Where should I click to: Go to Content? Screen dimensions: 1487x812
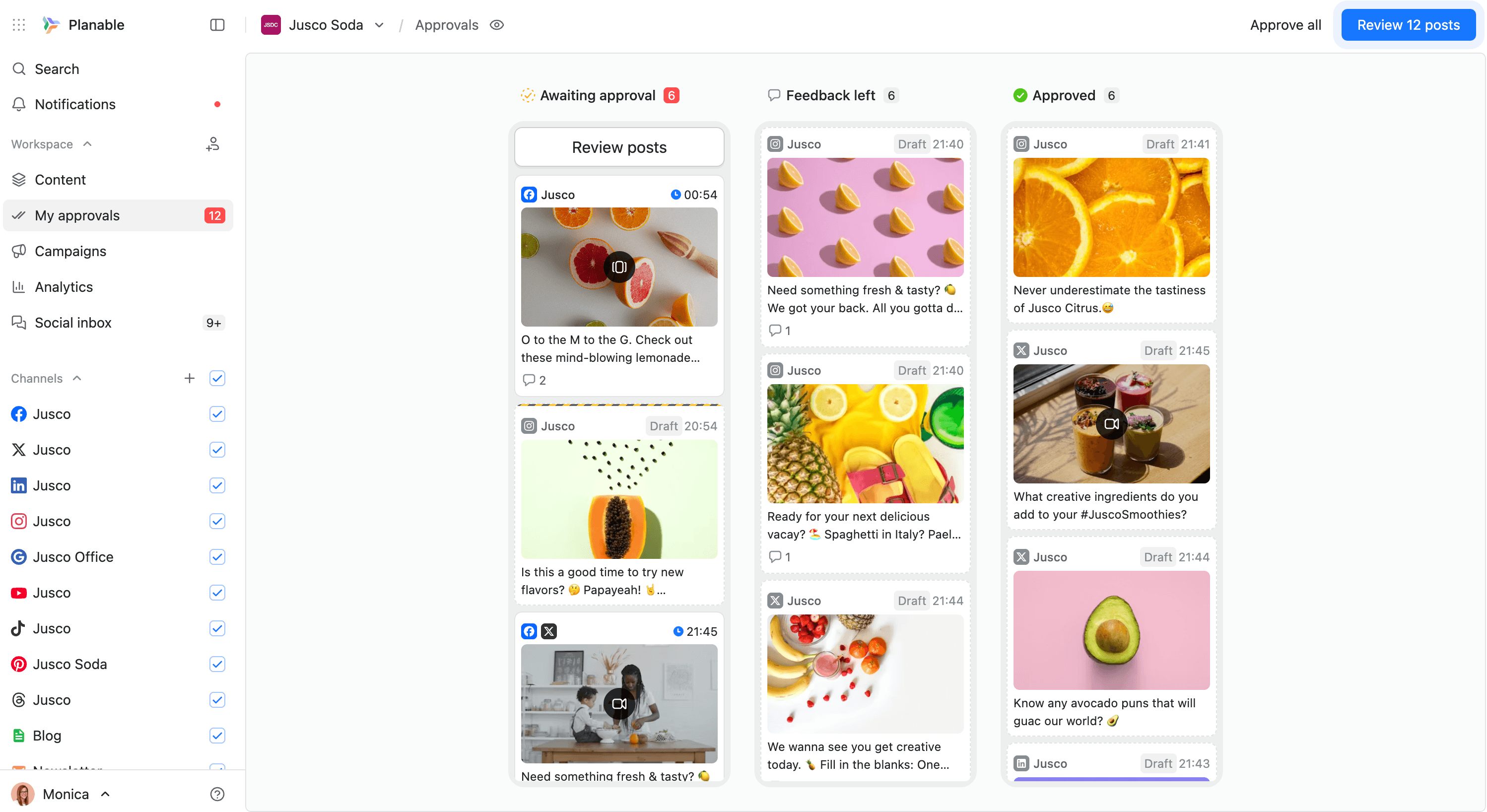click(118, 180)
